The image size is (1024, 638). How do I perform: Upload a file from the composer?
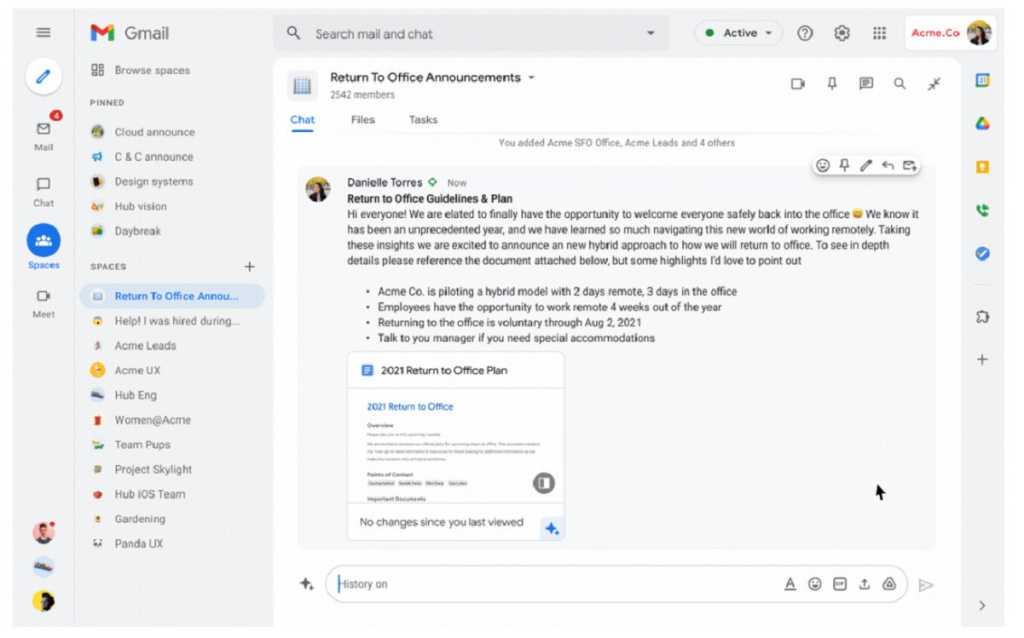865,584
